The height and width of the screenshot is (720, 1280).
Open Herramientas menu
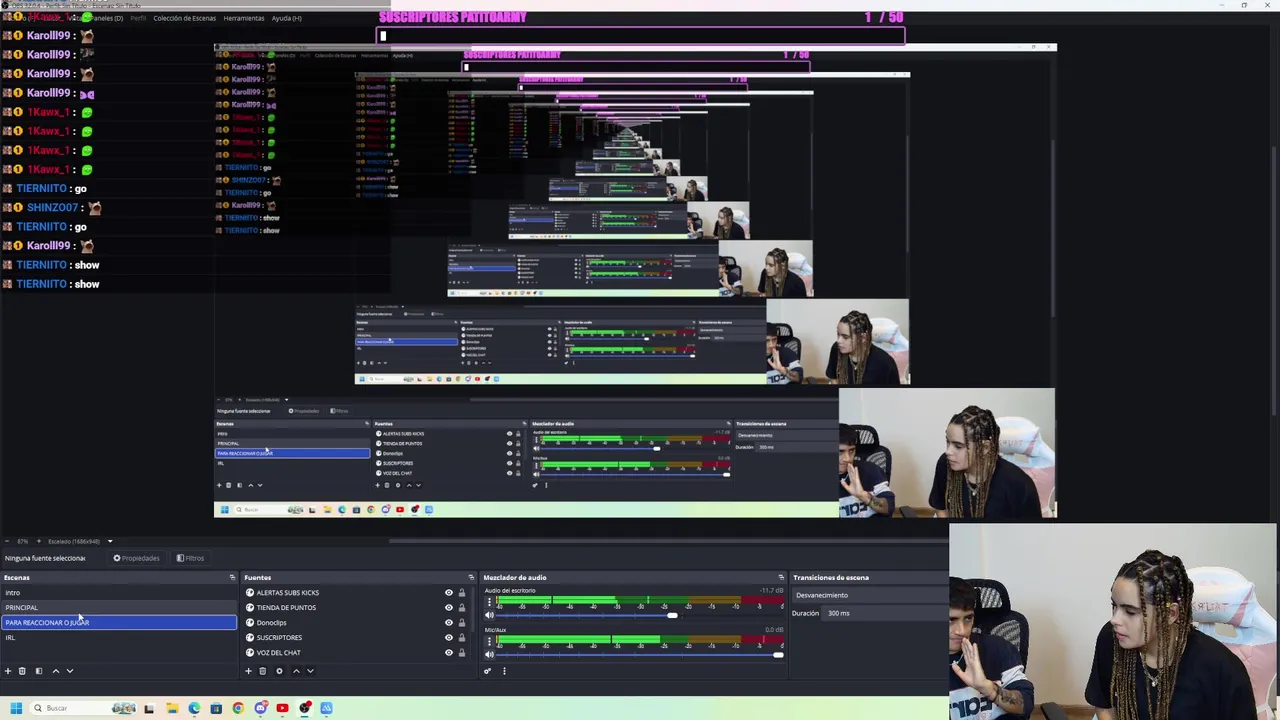(x=244, y=18)
